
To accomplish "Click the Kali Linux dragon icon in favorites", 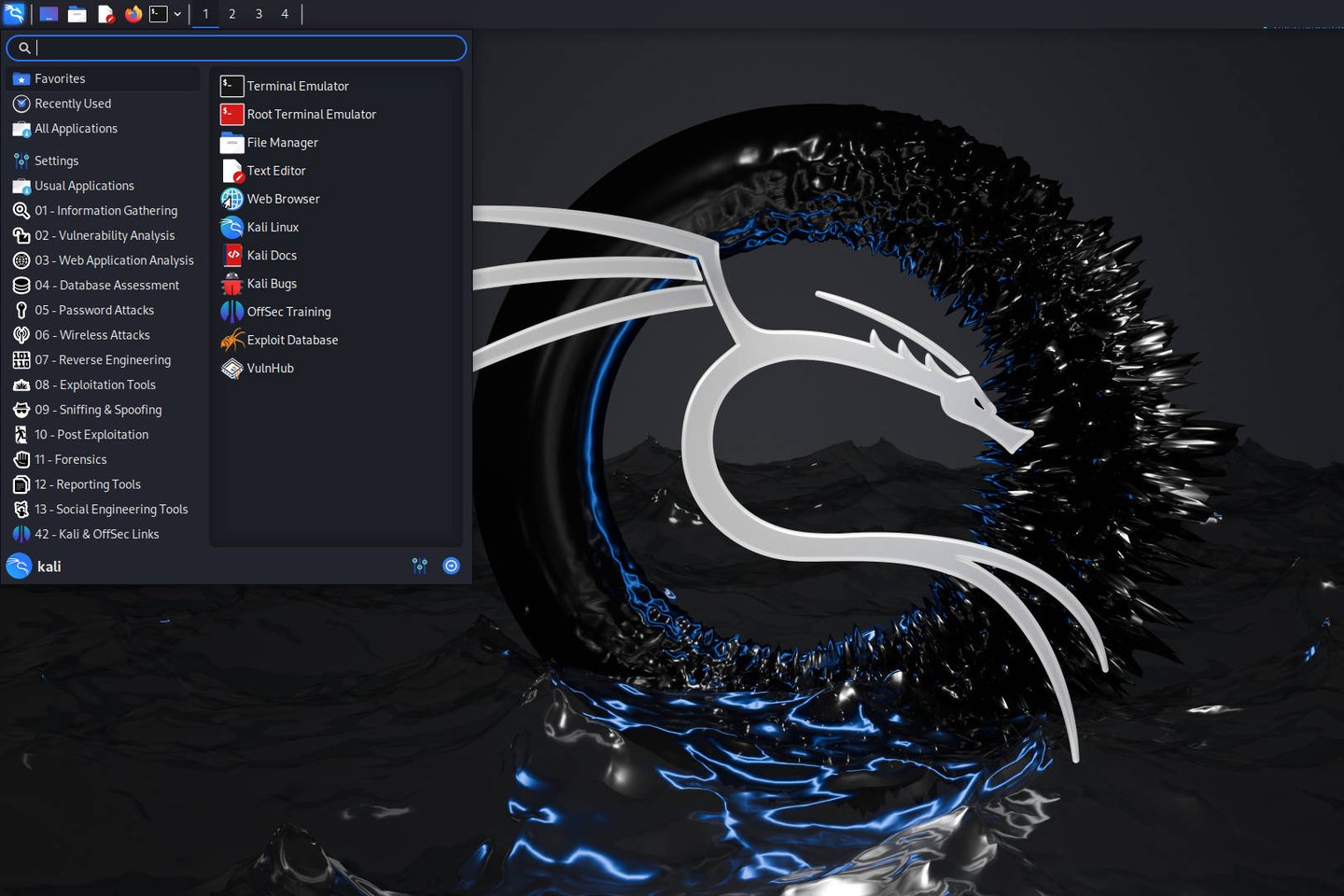I will click(x=231, y=227).
